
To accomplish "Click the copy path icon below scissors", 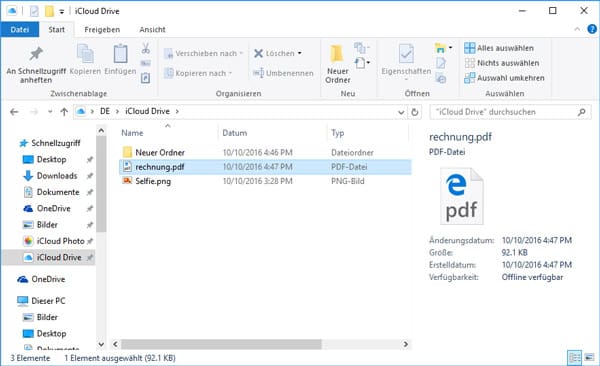I will point(145,63).
